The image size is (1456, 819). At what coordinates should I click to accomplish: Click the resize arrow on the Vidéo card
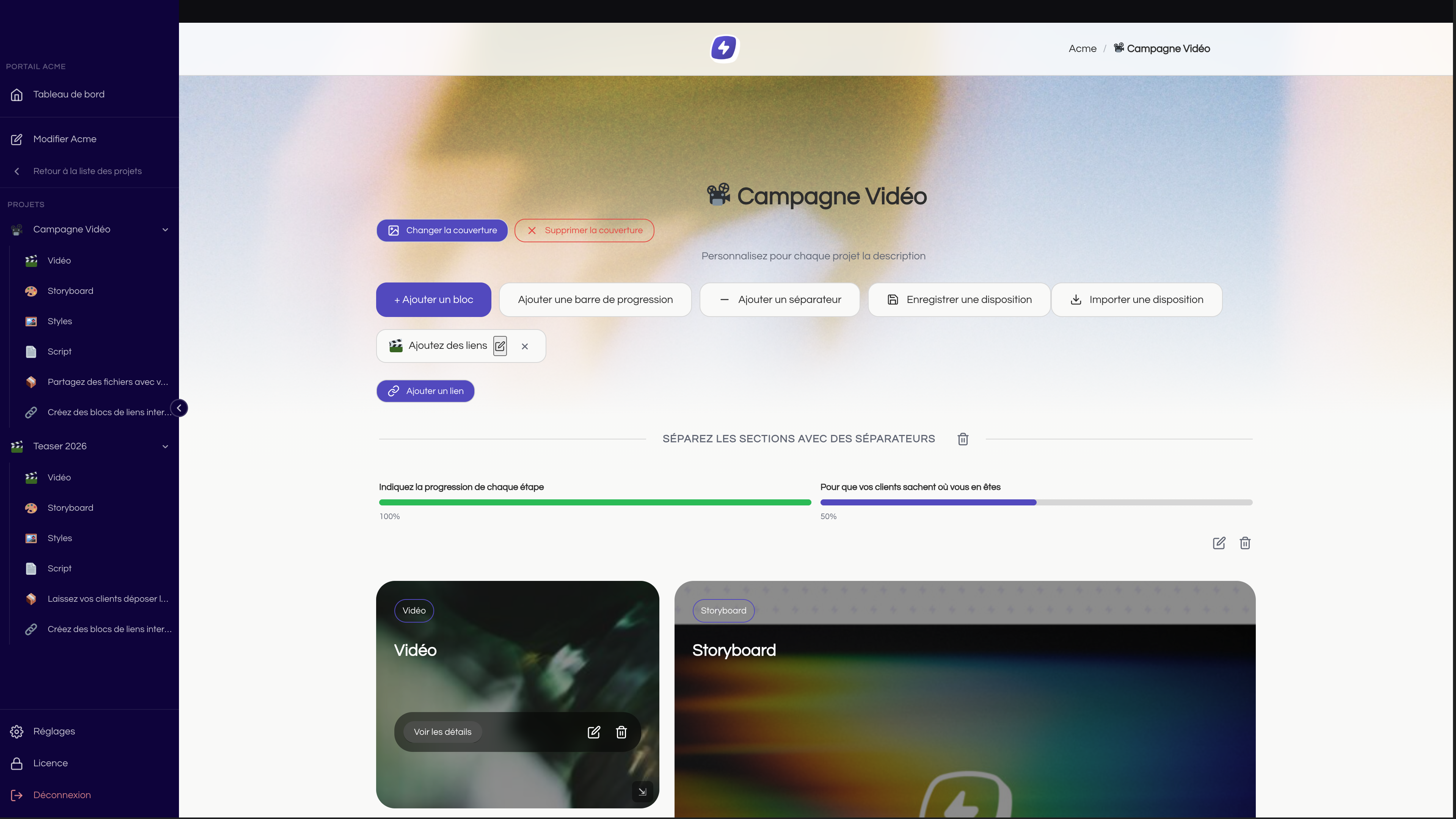click(642, 792)
